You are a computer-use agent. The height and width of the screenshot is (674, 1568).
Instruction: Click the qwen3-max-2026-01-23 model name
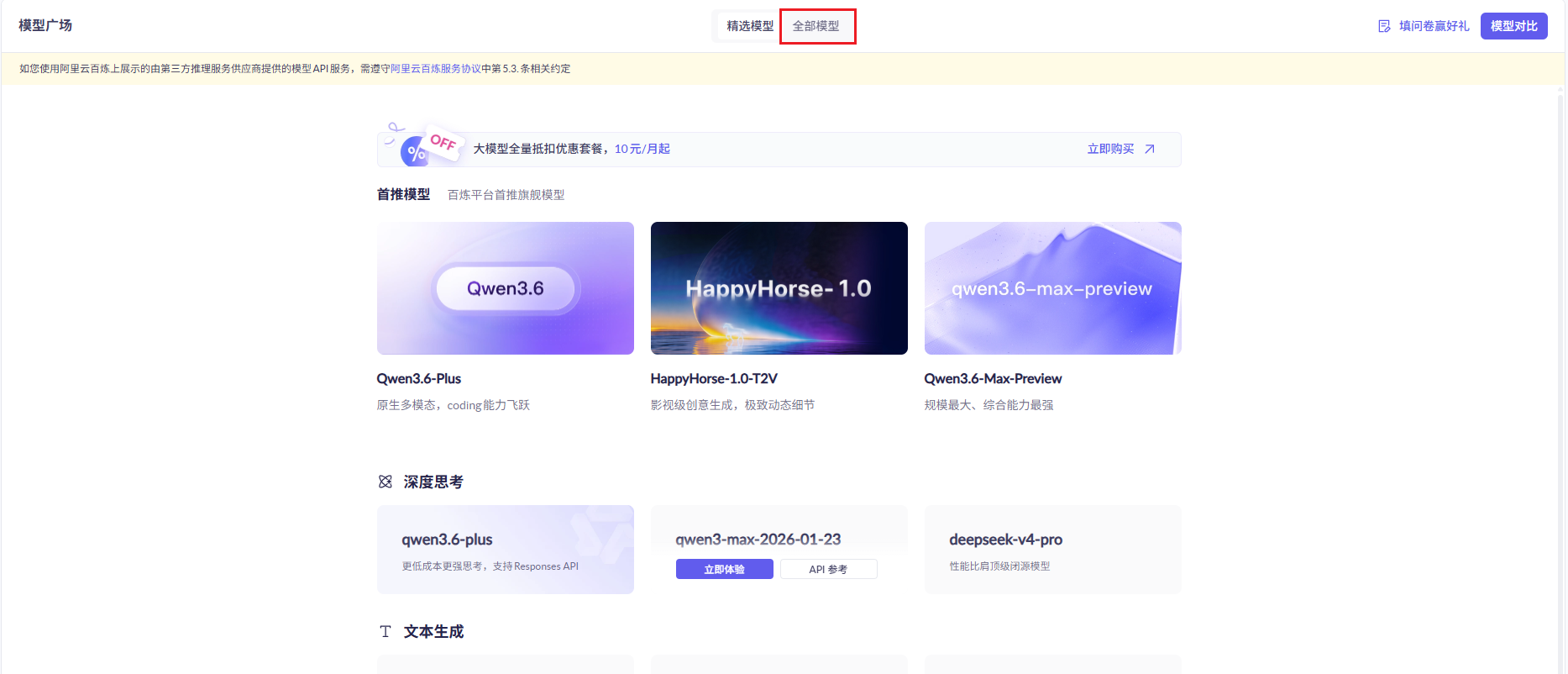(x=758, y=540)
